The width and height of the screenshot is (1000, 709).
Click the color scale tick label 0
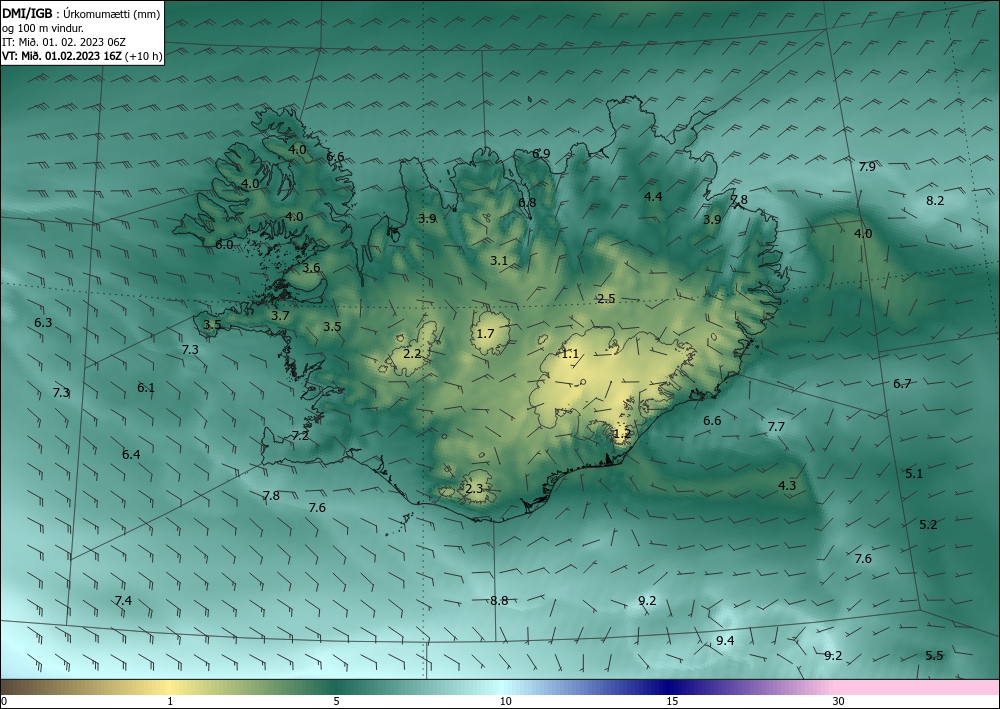[4, 701]
